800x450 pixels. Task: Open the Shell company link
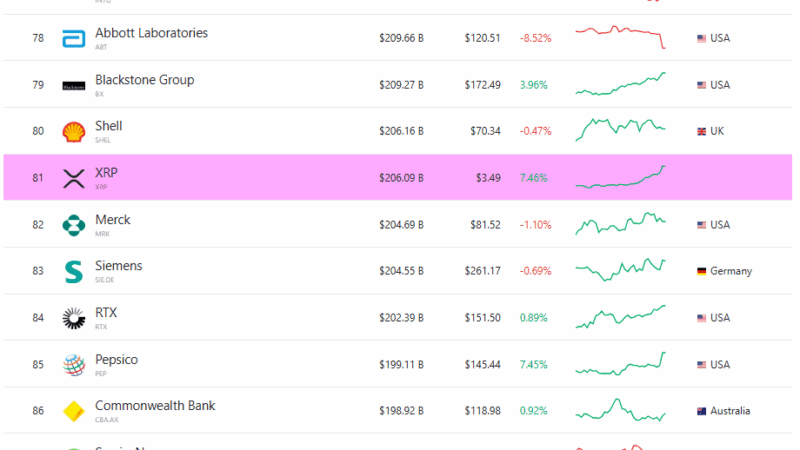coord(109,126)
